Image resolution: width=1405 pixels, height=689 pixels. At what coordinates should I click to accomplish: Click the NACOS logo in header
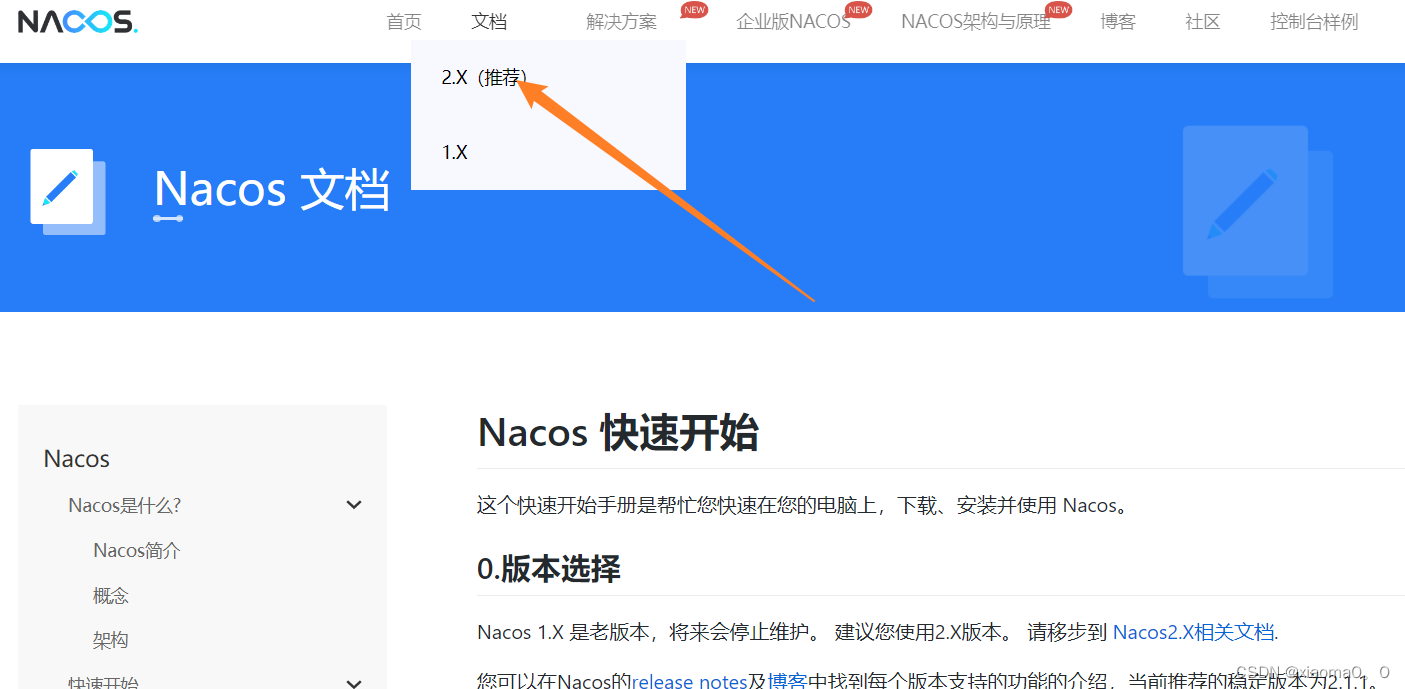point(77,21)
